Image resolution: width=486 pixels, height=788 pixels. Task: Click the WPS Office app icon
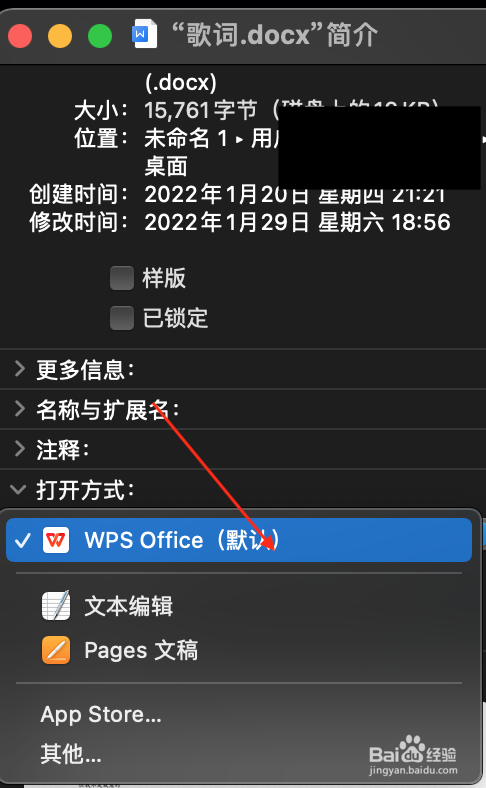pos(56,540)
